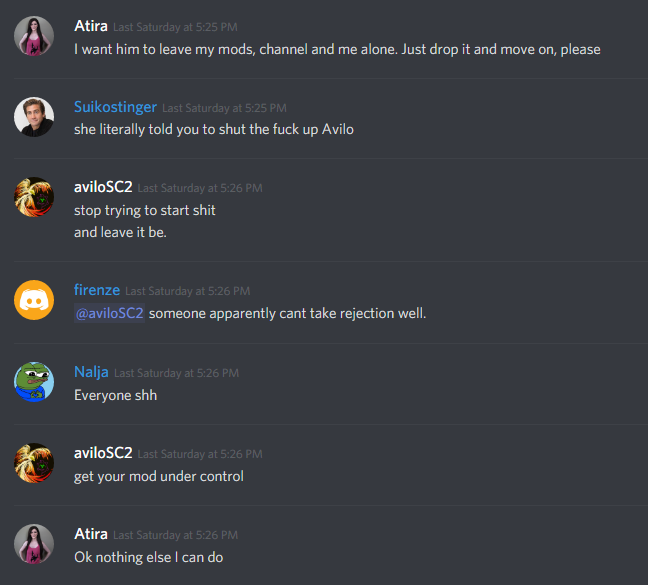Open Suikostinger's profile picture
Viewport: 648px width, 585px height.
[34, 117]
